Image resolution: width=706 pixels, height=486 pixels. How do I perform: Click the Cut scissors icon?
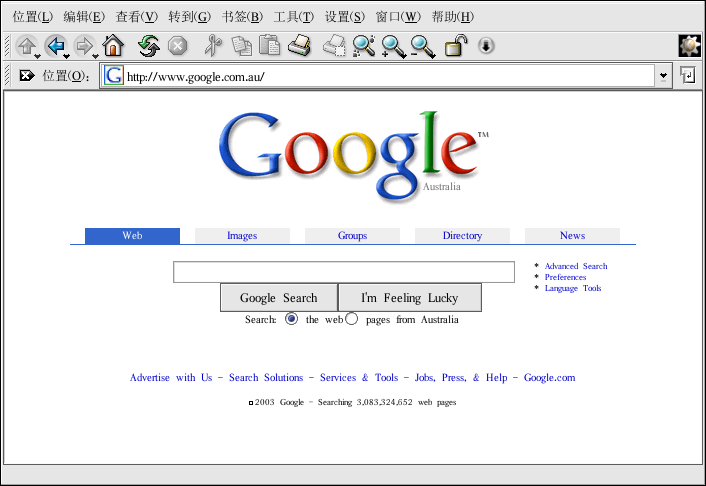pos(213,45)
